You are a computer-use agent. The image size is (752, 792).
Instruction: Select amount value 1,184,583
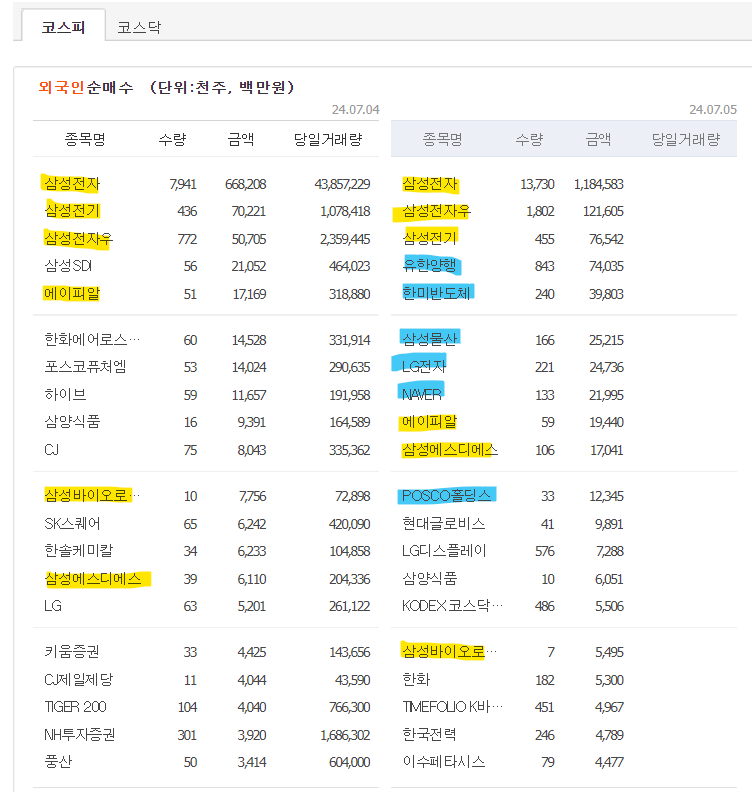(598, 184)
